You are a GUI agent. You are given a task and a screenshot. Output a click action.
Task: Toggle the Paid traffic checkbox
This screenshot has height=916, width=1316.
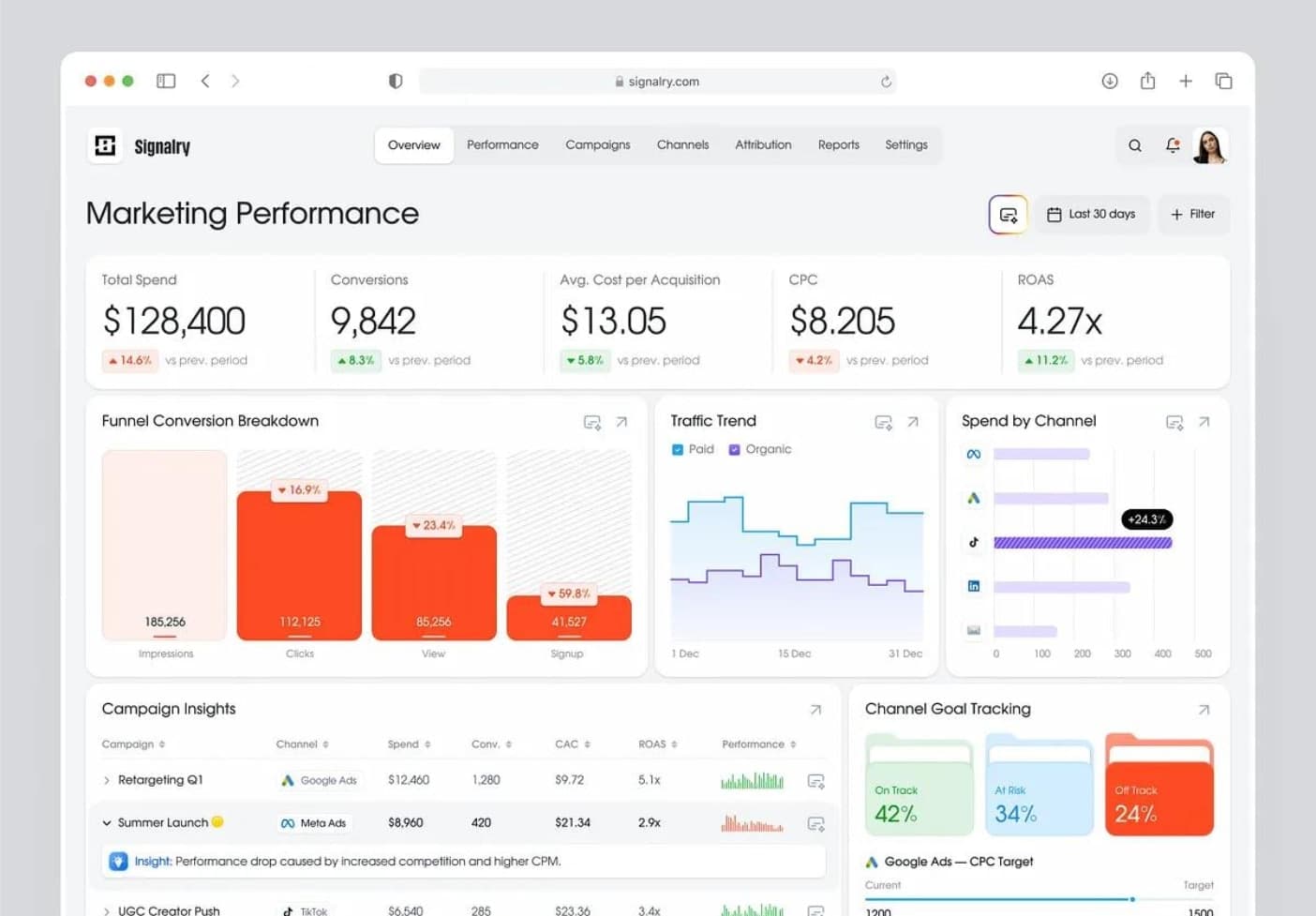678,450
